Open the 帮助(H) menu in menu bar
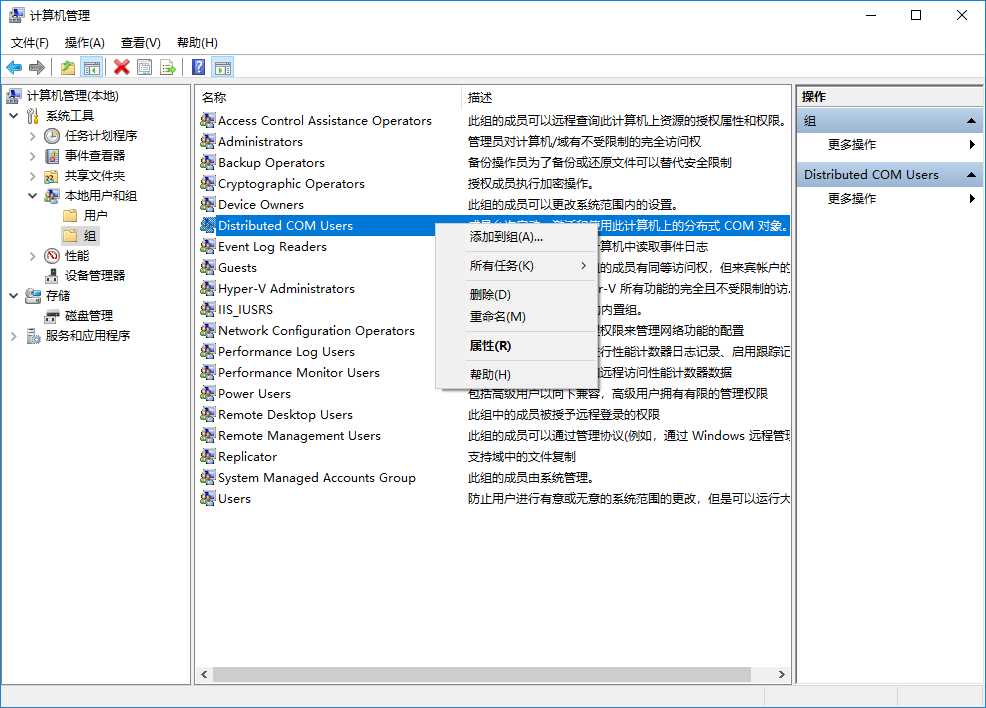The image size is (986, 708). coord(197,43)
